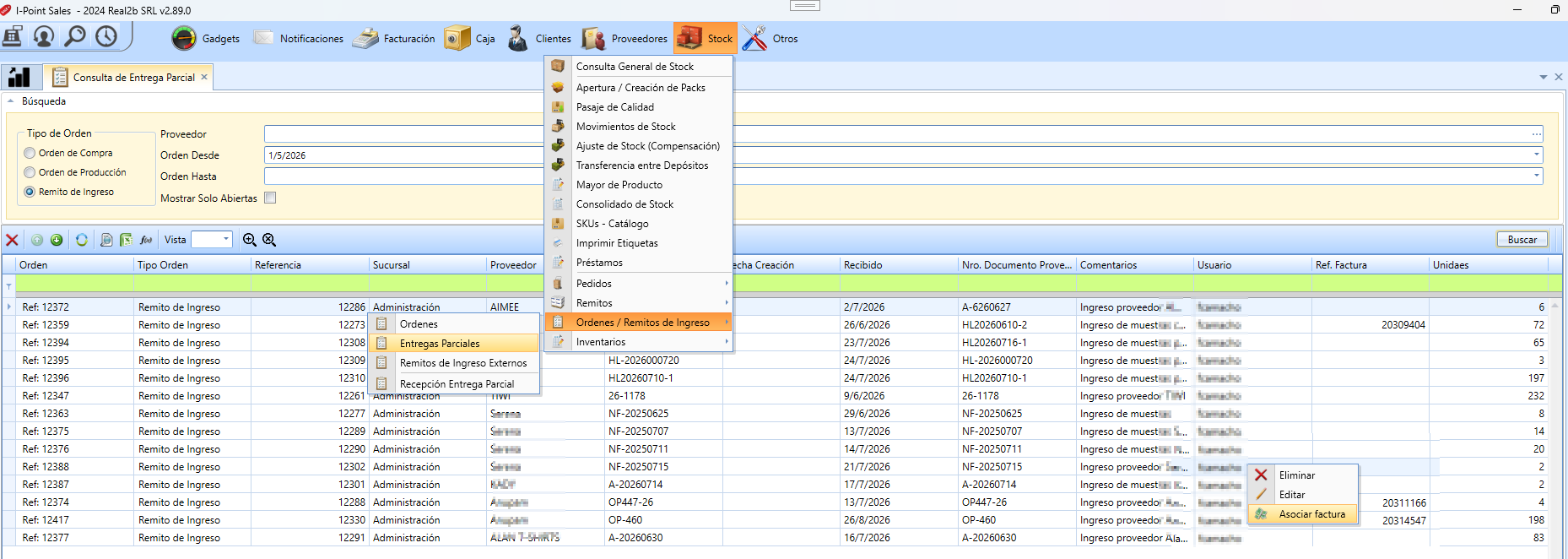This screenshot has width=1568, height=559.
Task: Select Ordenes submenu item
Action: [x=454, y=324]
